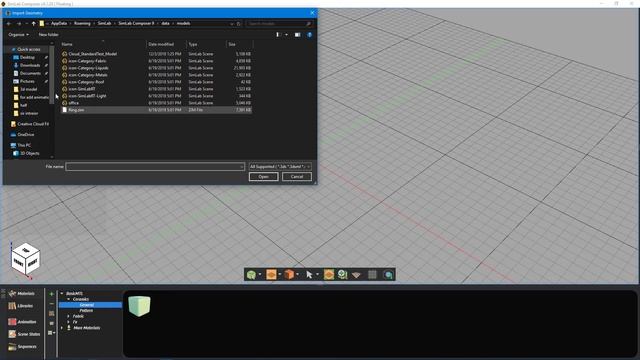Toggle the grid display icon in viewport toolbar
Image resolution: width=640 pixels, height=360 pixels.
point(372,275)
